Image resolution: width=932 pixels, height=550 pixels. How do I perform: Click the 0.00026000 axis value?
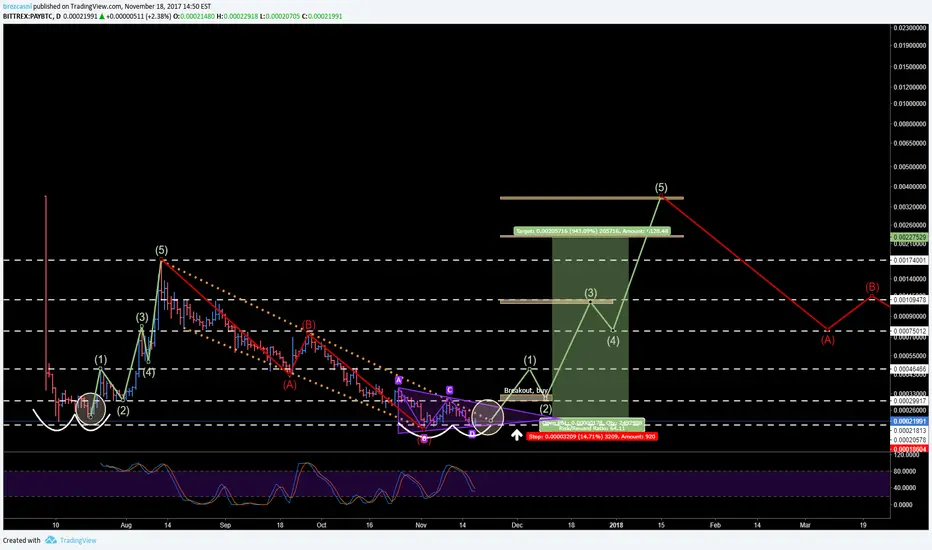910,410
